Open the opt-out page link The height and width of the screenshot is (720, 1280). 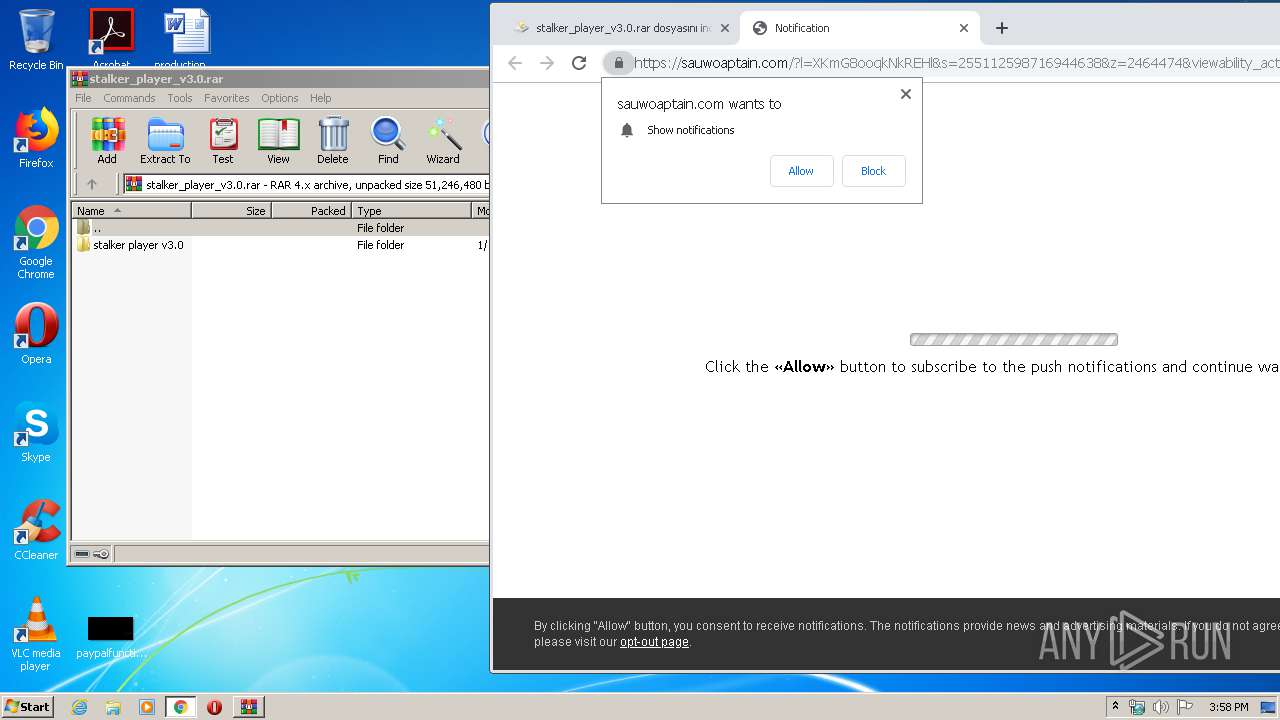(x=654, y=642)
